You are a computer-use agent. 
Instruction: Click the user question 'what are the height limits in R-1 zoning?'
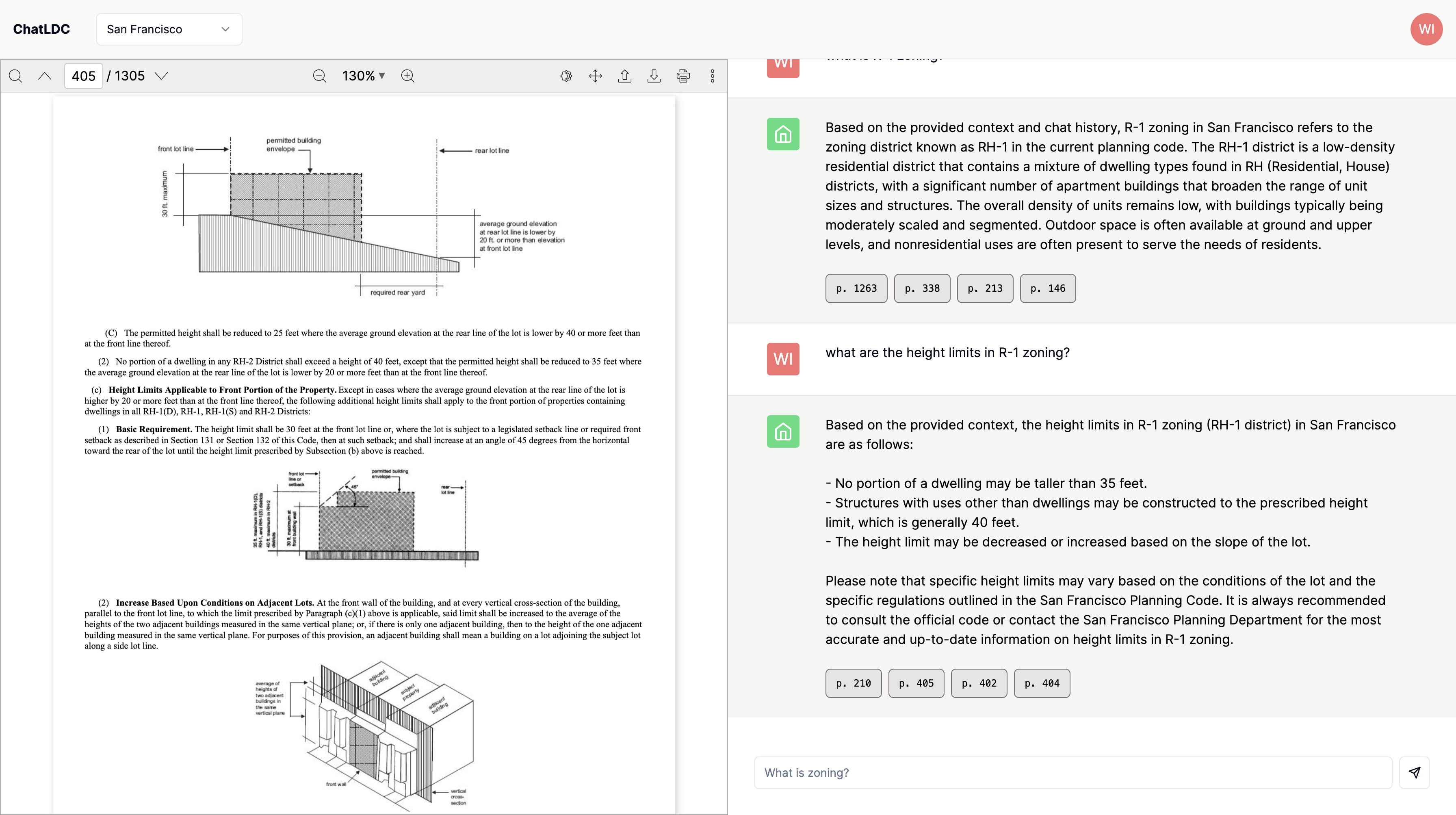[x=947, y=353]
